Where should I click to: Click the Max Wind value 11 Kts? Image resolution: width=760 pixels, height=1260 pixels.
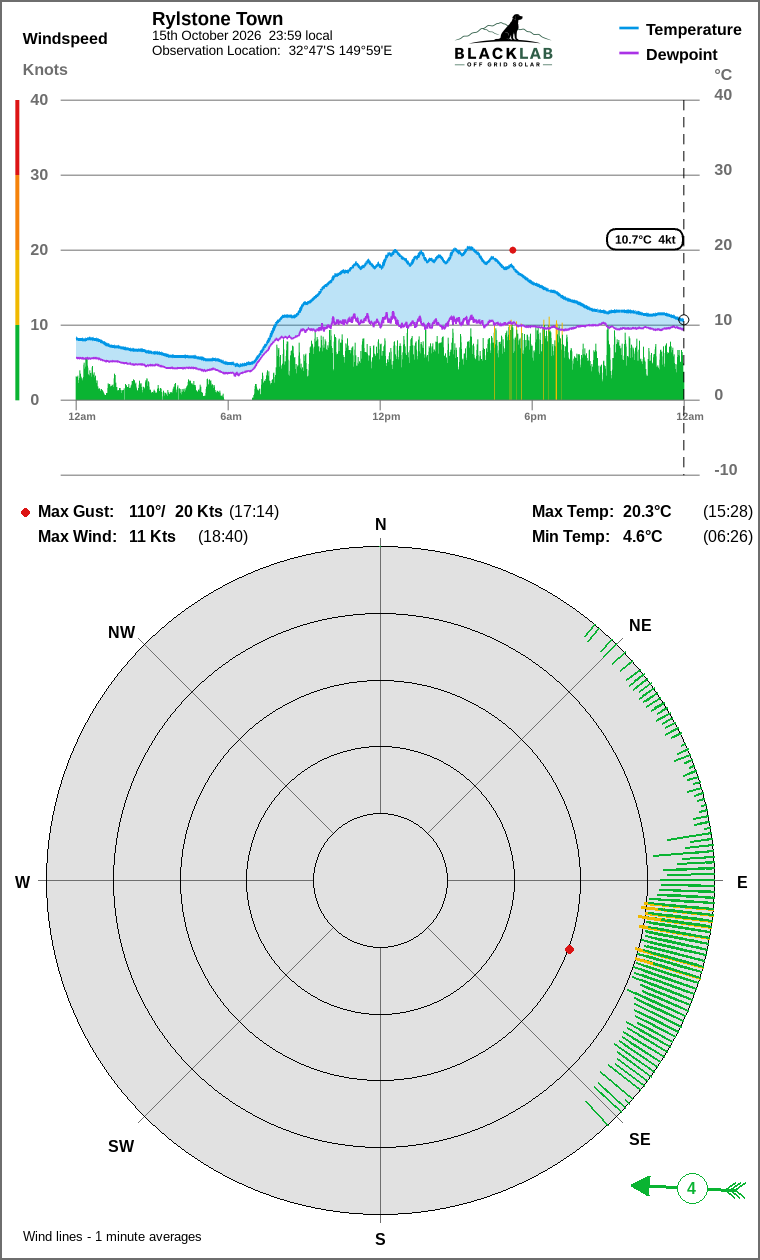pos(152,537)
